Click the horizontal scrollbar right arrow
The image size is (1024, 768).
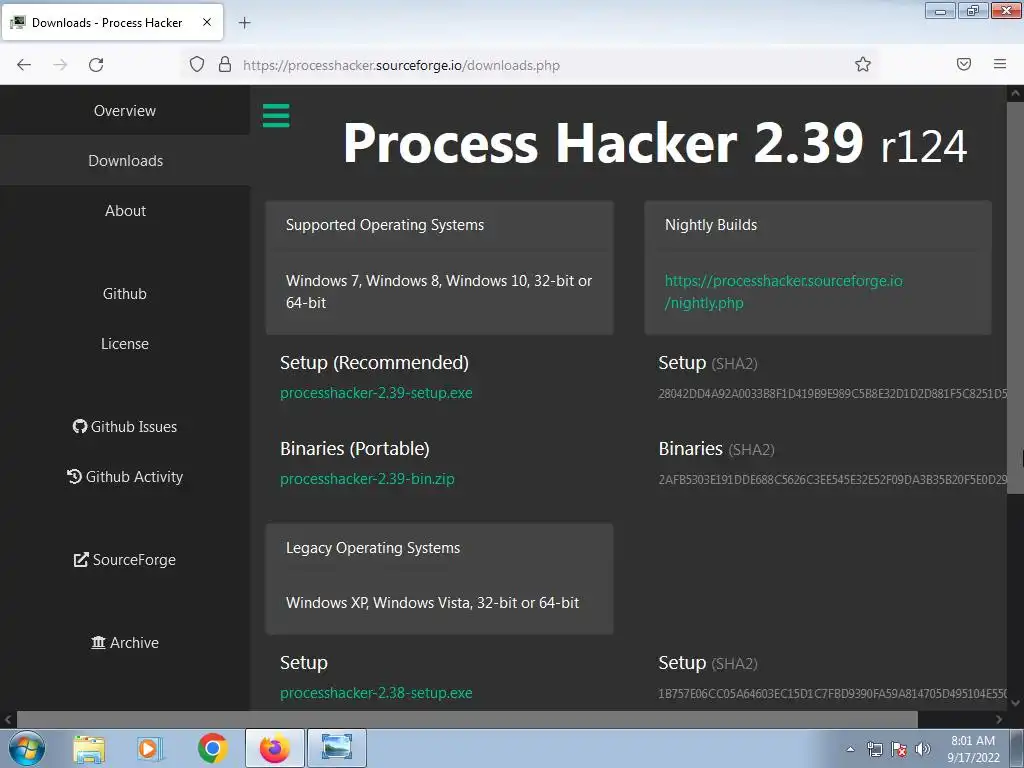click(x=999, y=720)
